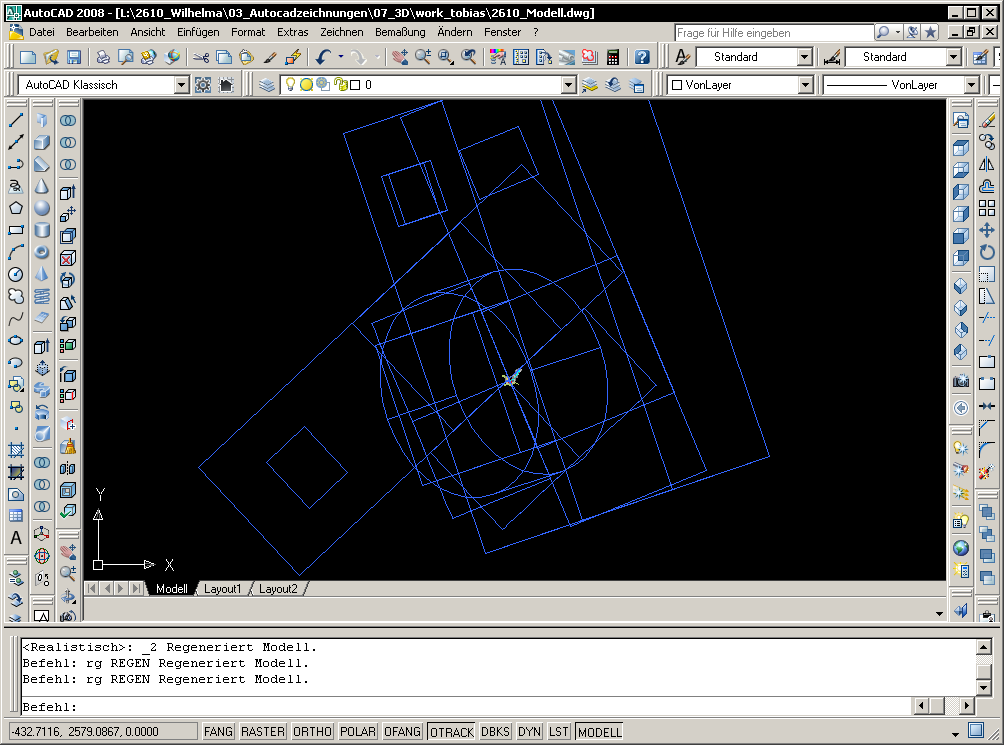Viewport: 1004px width, 745px height.
Task: Open the Datei menu
Action: [42, 32]
